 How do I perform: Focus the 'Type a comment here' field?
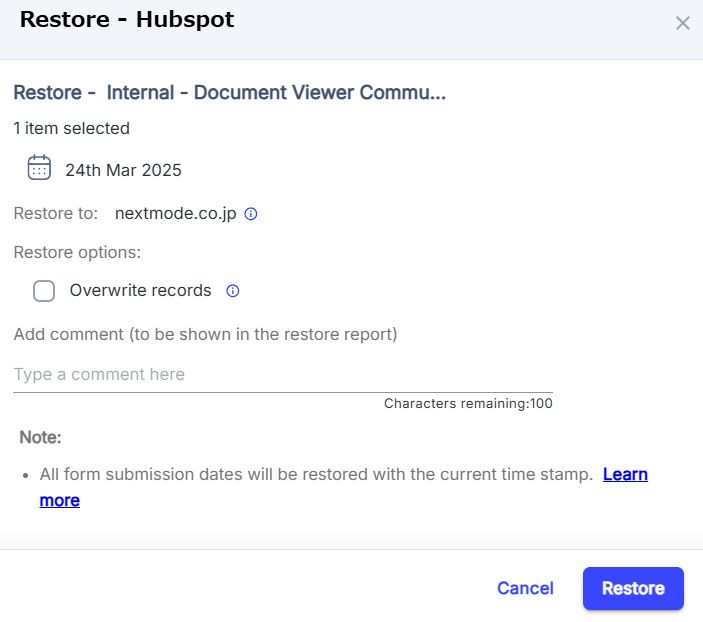(x=283, y=374)
